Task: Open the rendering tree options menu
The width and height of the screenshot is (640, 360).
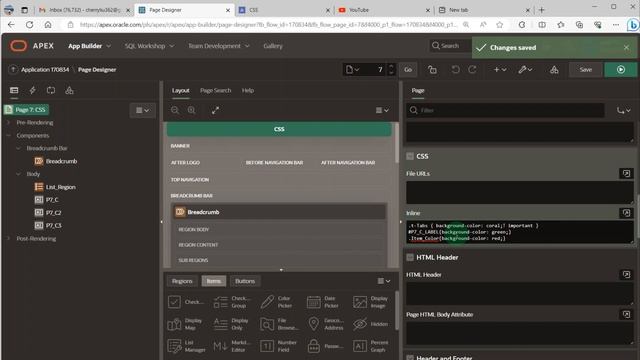Action: [142, 110]
